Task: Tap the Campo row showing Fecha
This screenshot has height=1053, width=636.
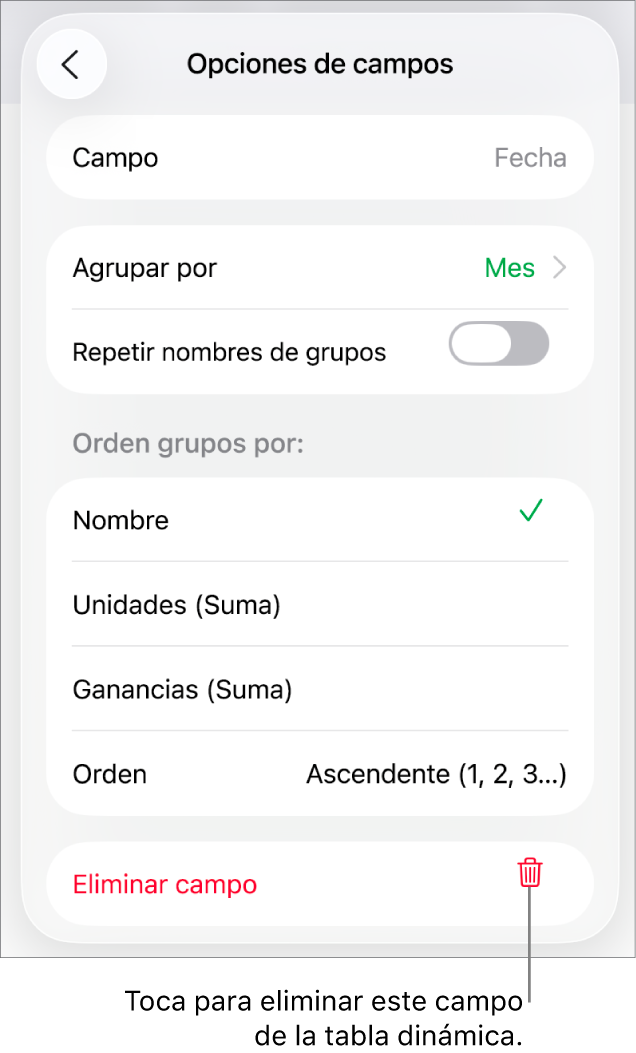Action: (x=320, y=157)
